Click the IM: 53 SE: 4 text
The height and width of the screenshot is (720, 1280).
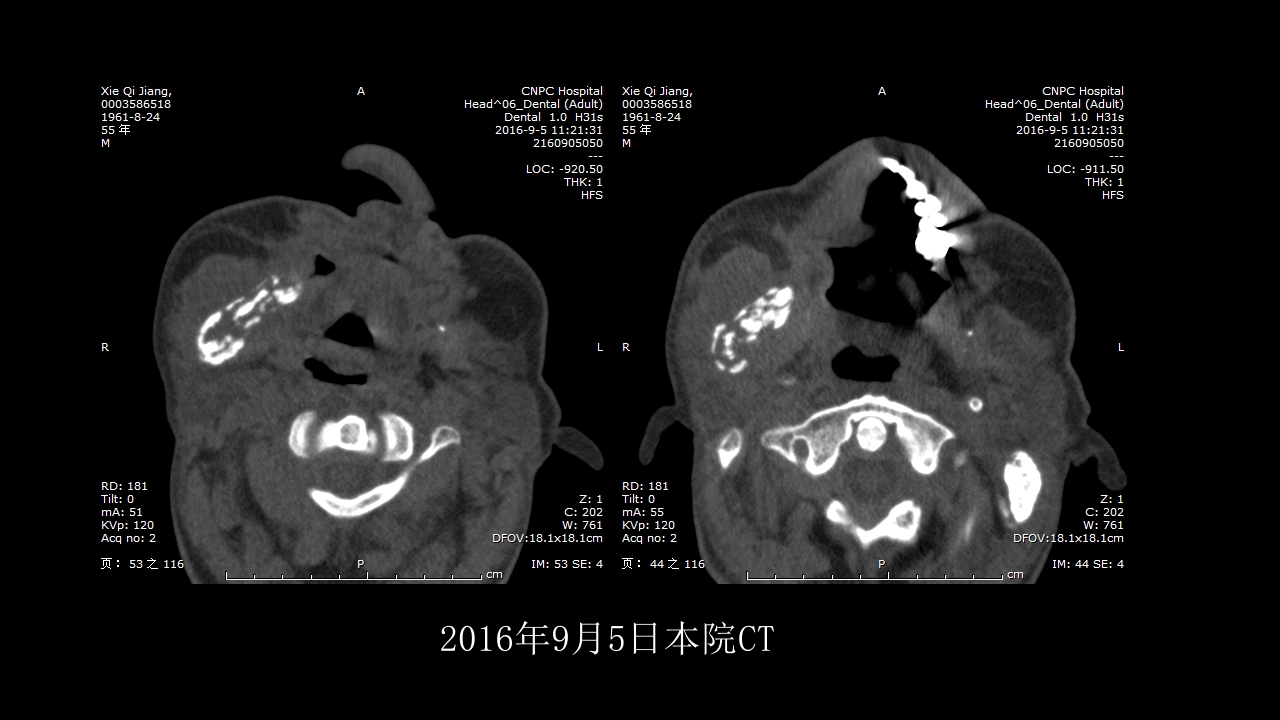pos(567,564)
